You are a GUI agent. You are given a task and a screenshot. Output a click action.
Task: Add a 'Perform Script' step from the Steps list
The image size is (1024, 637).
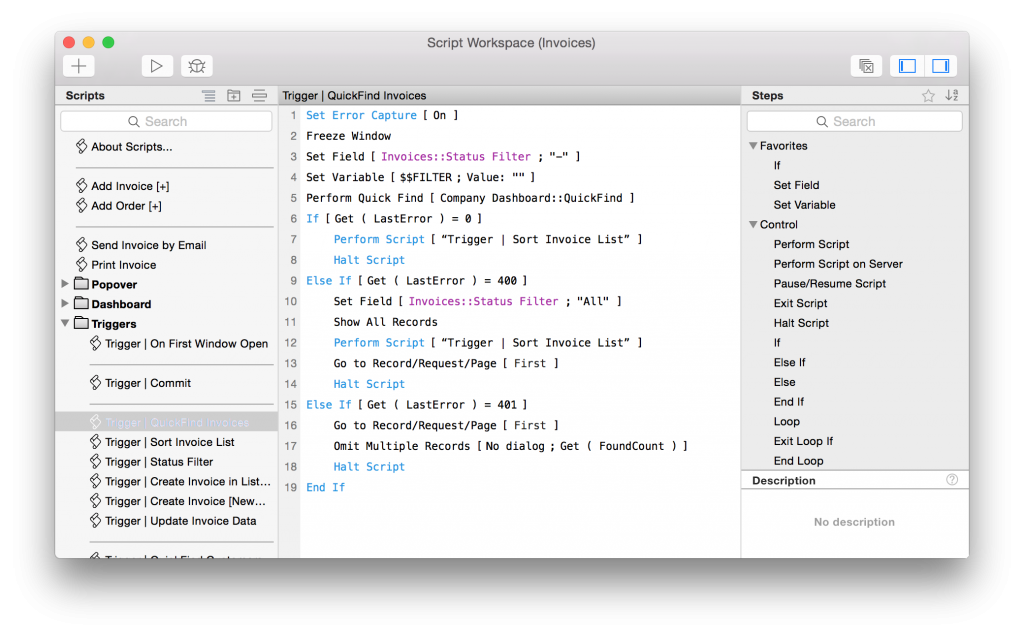813,244
